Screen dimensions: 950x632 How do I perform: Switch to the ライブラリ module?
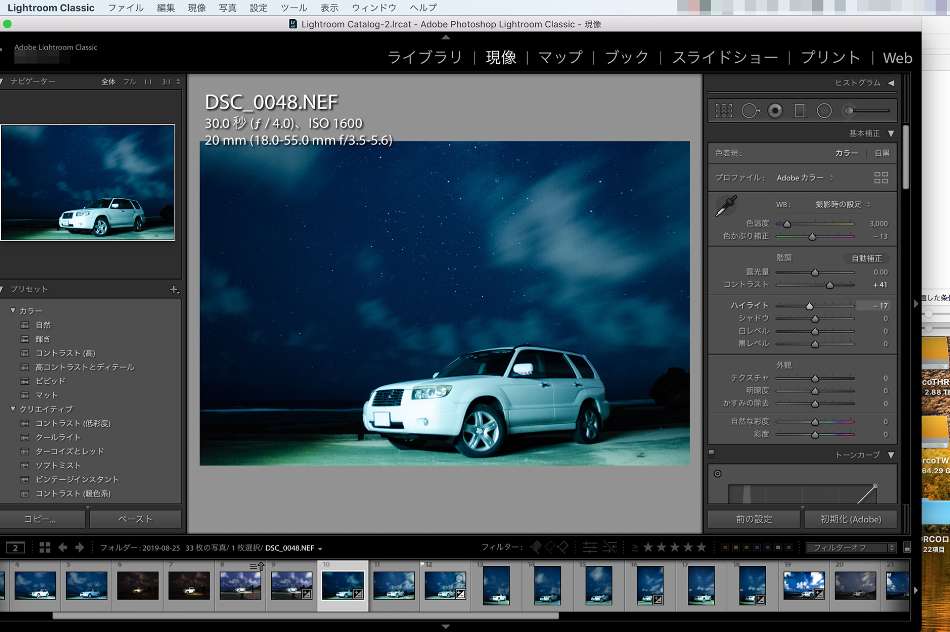tap(425, 58)
